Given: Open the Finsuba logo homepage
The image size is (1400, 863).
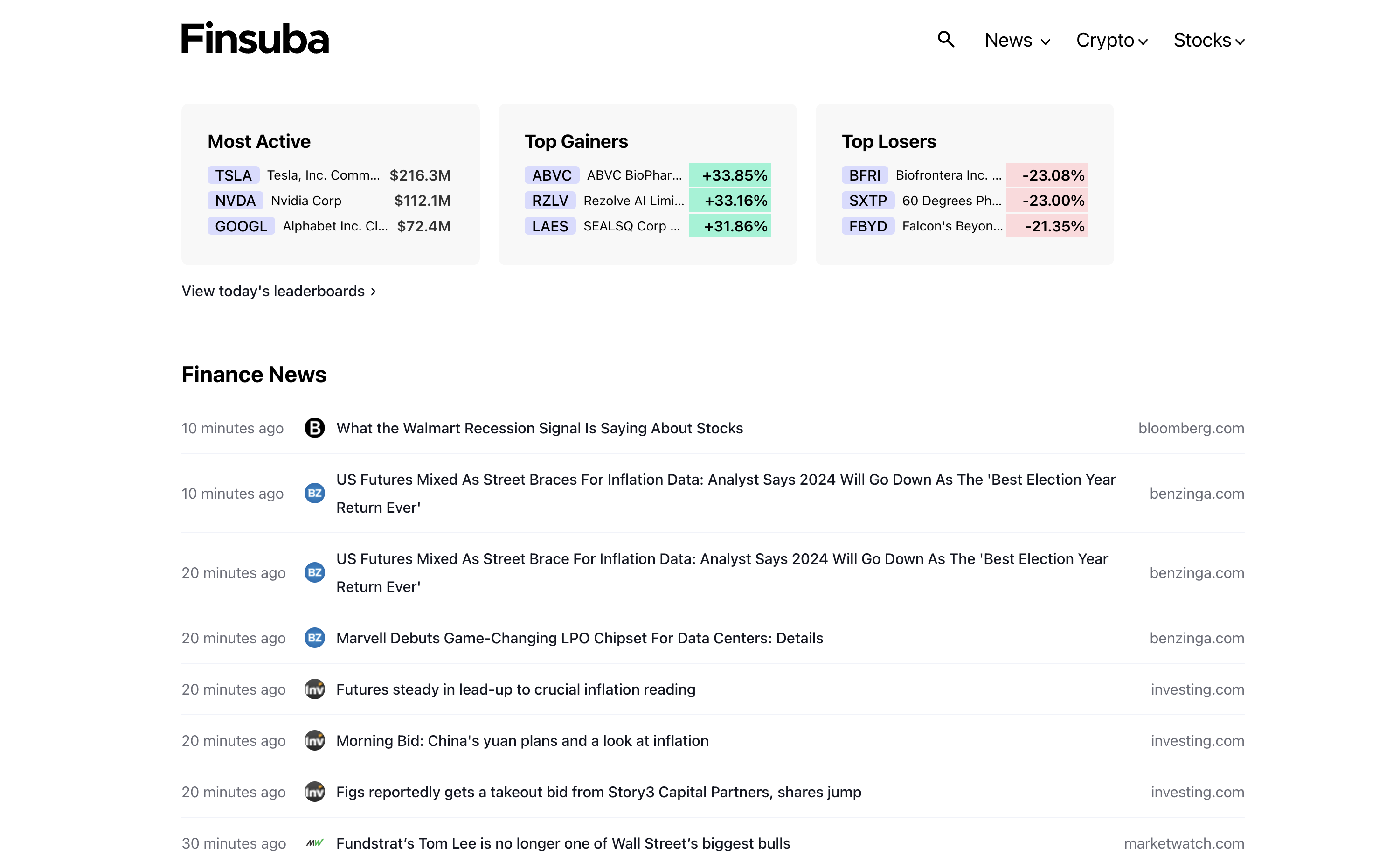Looking at the screenshot, I should [x=255, y=38].
